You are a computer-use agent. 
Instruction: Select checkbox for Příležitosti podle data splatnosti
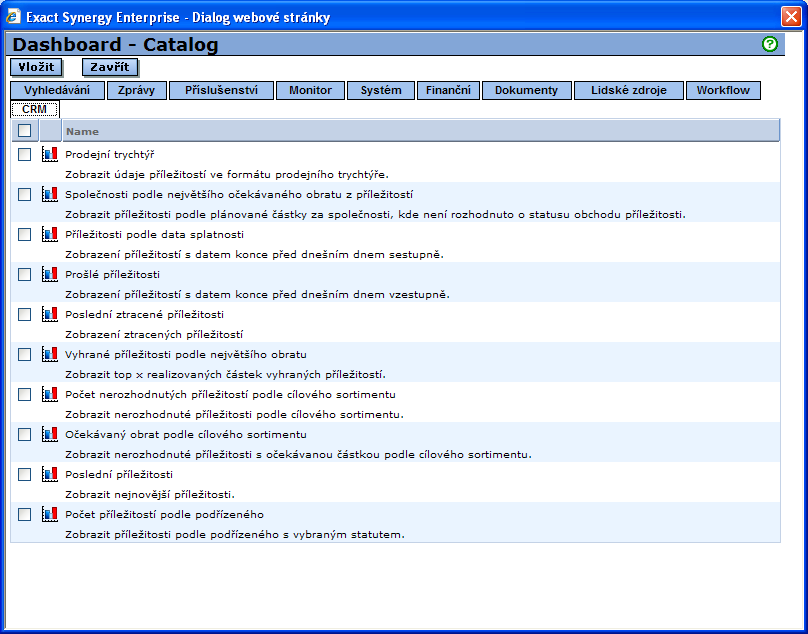[24, 234]
